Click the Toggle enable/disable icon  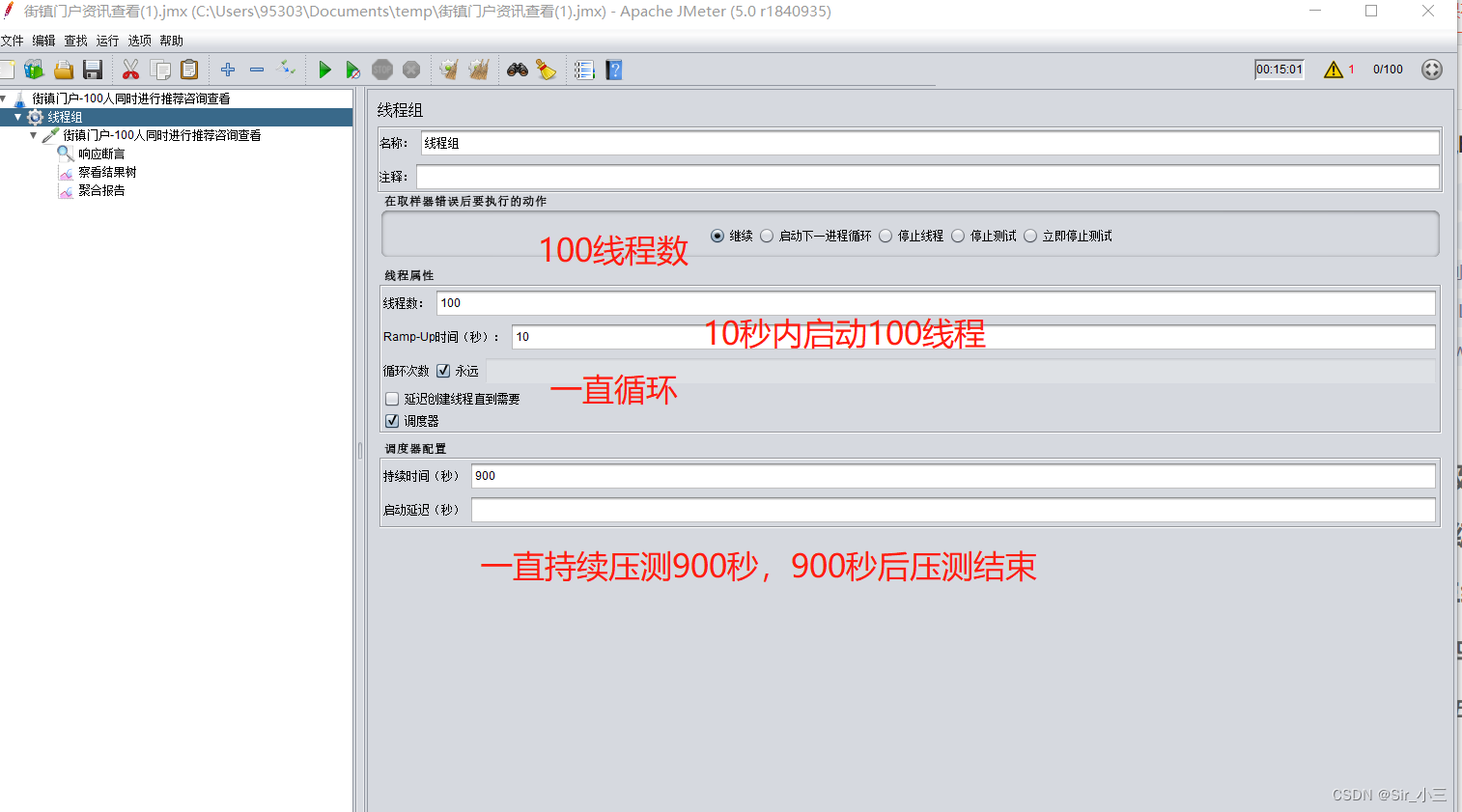[x=286, y=69]
